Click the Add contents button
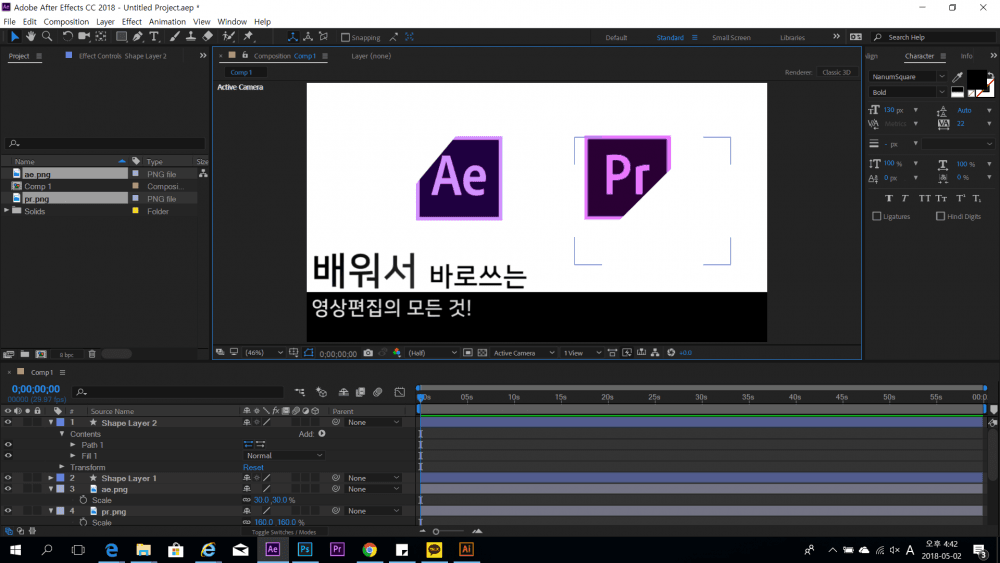This screenshot has width=1000, height=563. [x=321, y=434]
